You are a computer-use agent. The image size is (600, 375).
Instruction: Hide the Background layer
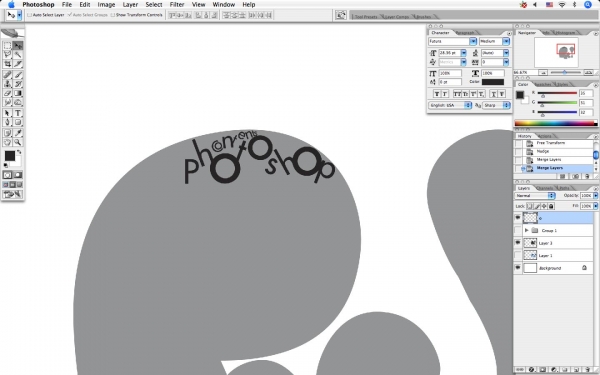click(518, 268)
